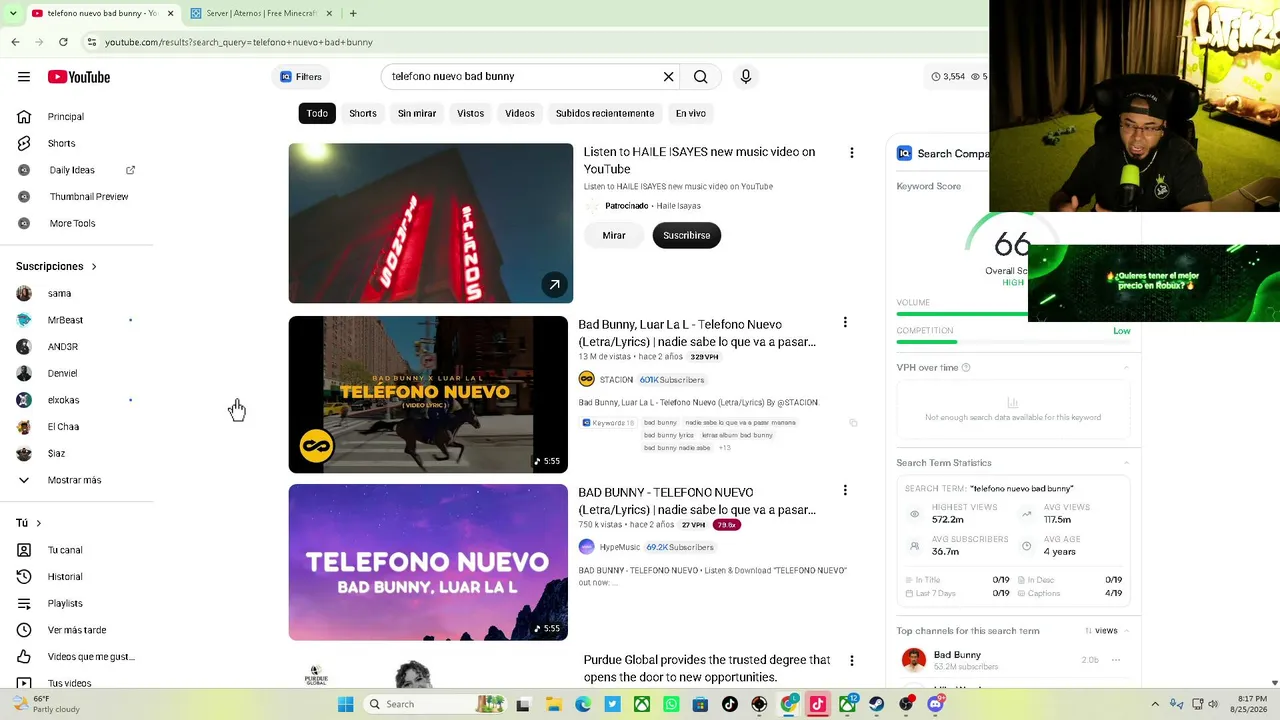Open Ver más tarde in the sidebar
The image size is (1280, 720).
point(77,630)
